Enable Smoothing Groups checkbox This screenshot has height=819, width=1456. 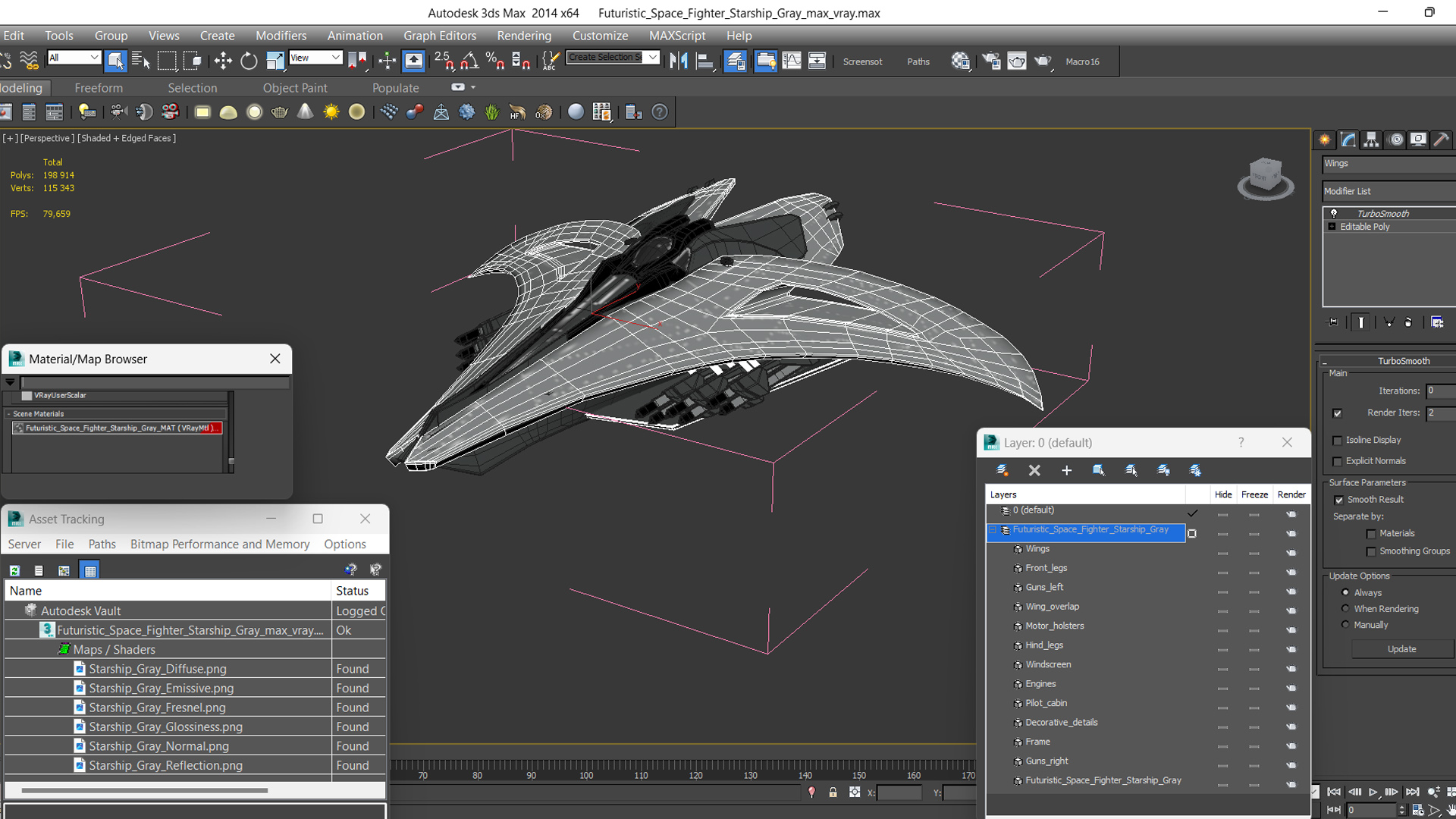coord(1371,551)
